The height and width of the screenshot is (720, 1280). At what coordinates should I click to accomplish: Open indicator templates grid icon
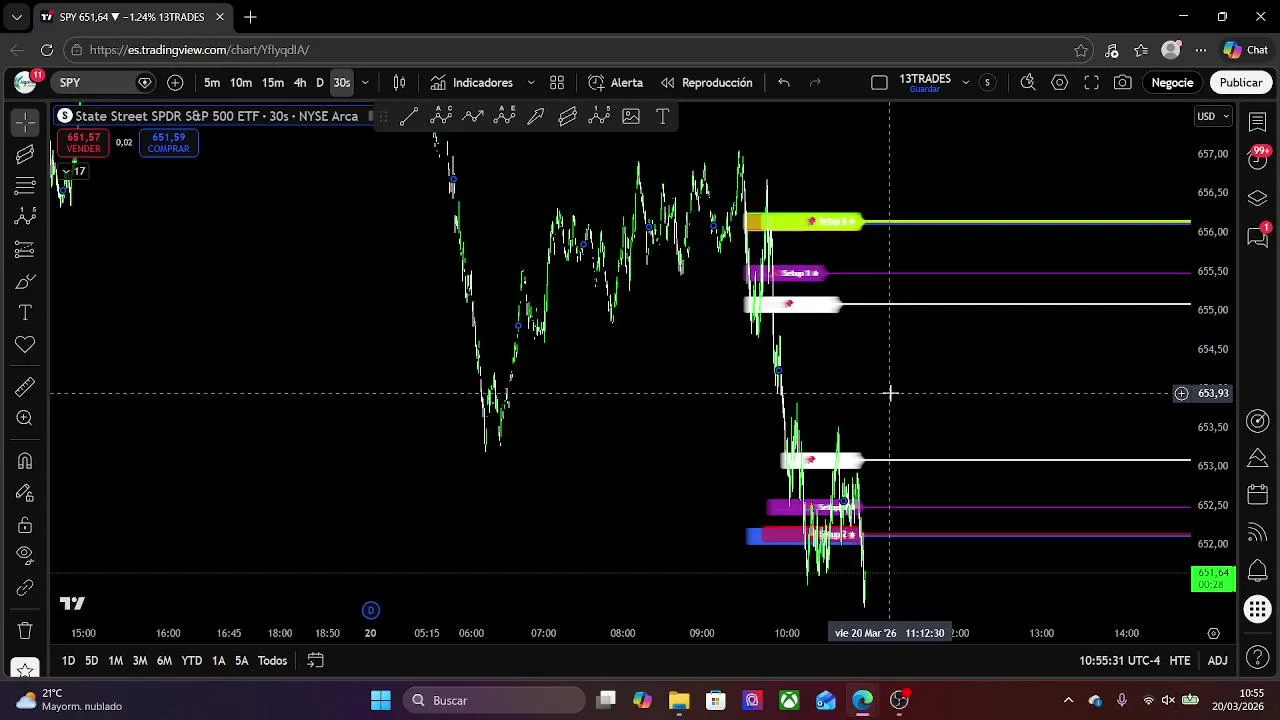557,83
